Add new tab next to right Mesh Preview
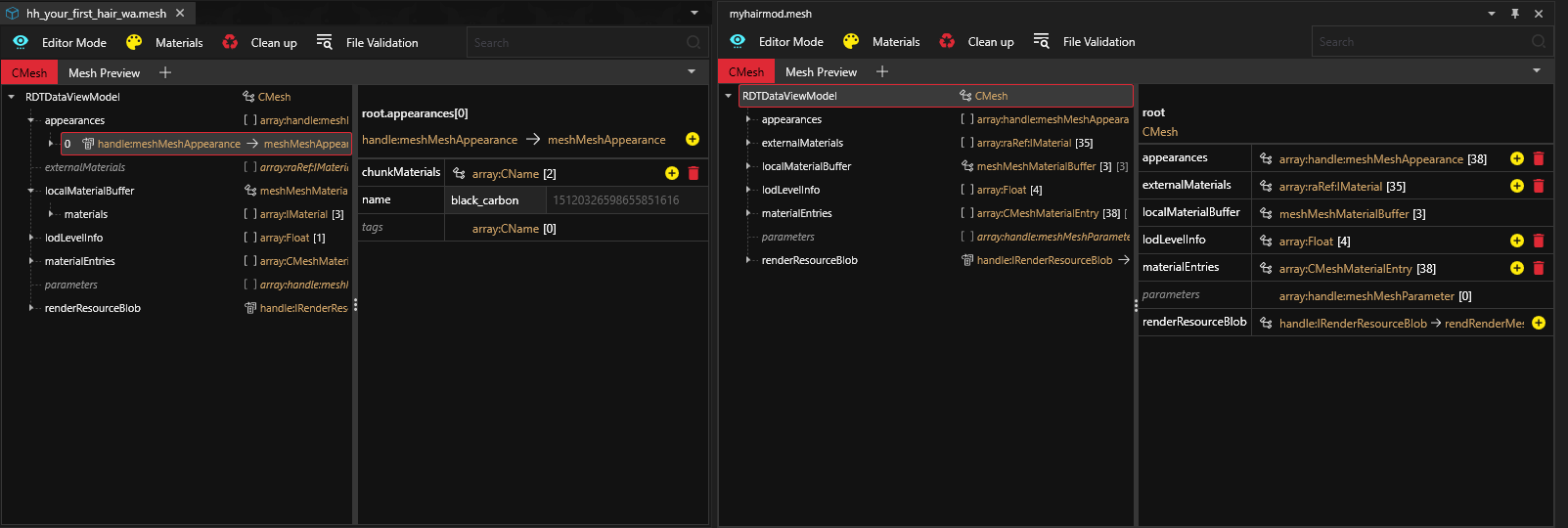The height and width of the screenshot is (528, 1568). tap(882, 71)
